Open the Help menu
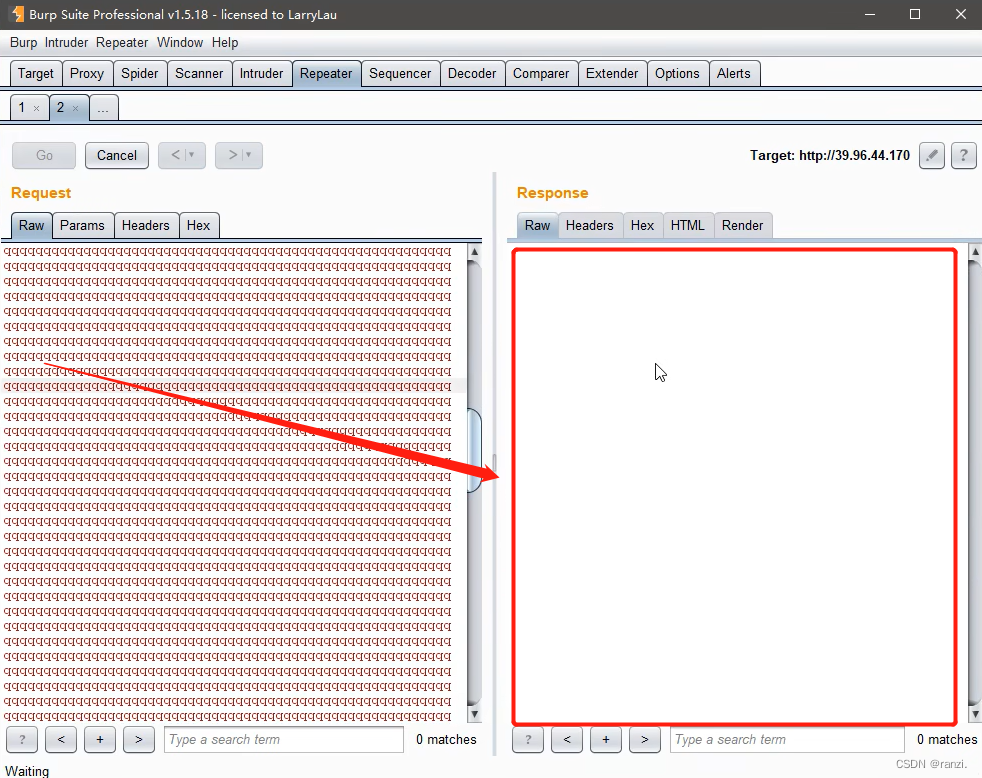 225,43
